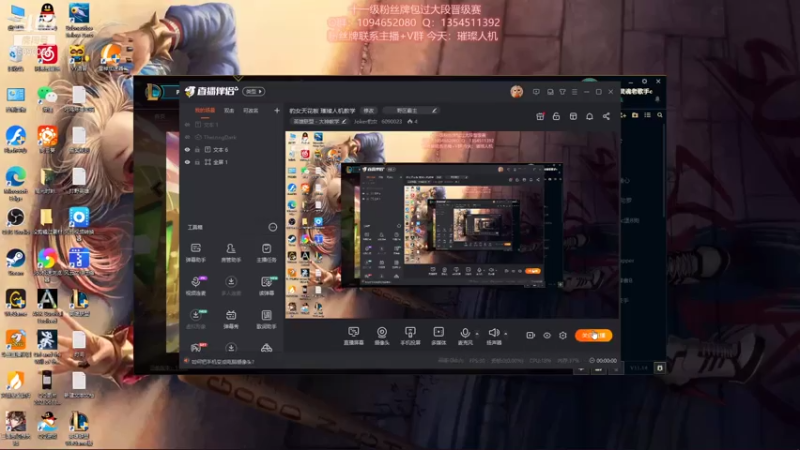800x450 pixels.
Task: Add a new scene with plus button
Action: (277, 110)
